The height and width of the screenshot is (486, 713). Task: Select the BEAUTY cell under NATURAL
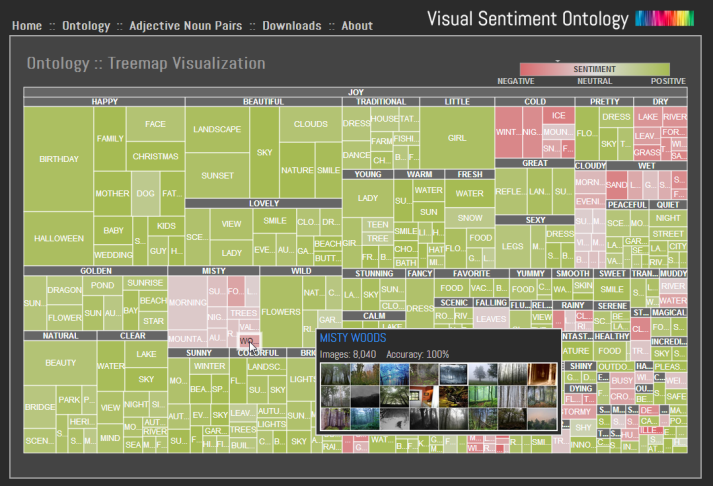pyautogui.click(x=60, y=363)
